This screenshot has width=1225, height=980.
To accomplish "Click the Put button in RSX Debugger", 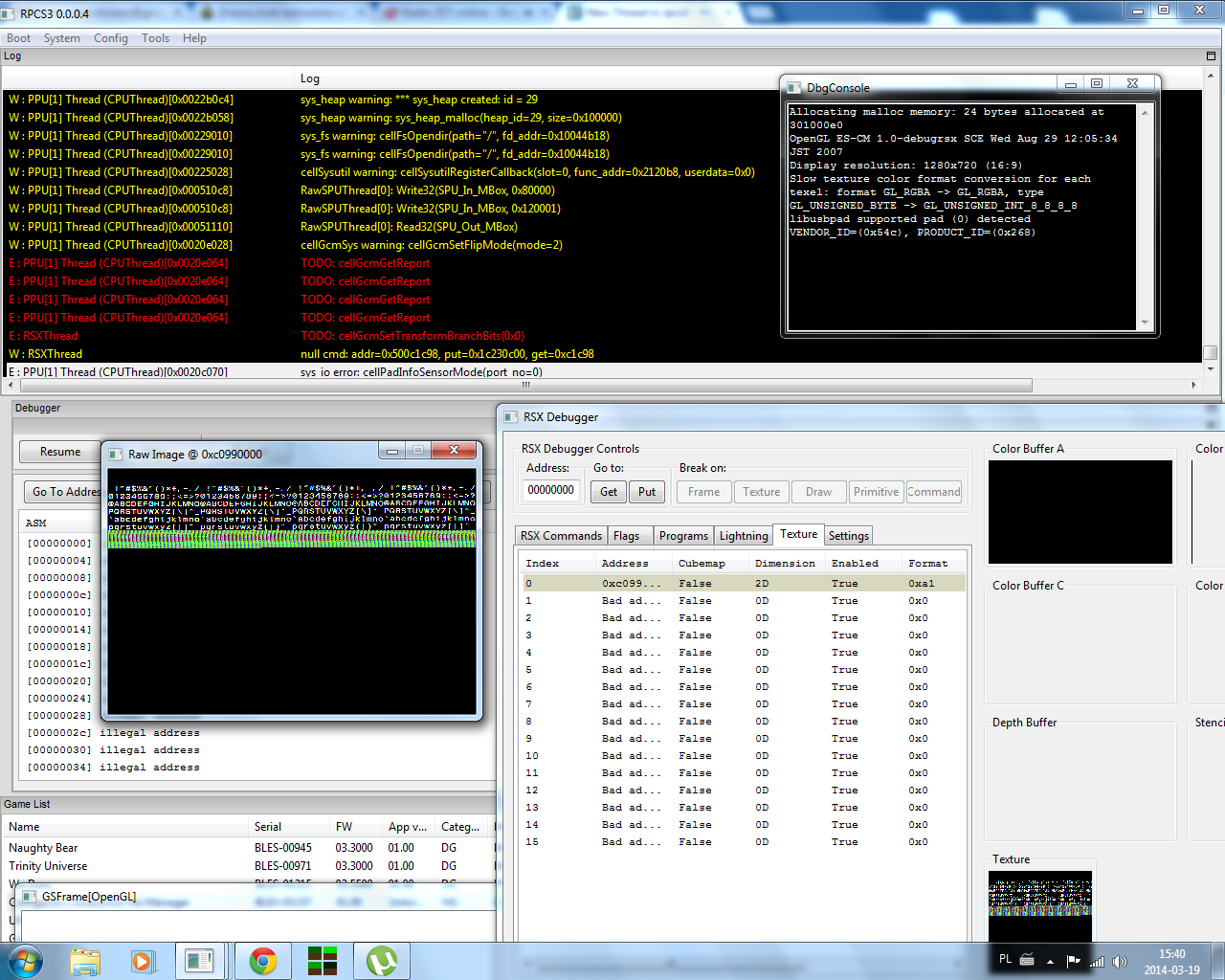I will click(x=647, y=492).
